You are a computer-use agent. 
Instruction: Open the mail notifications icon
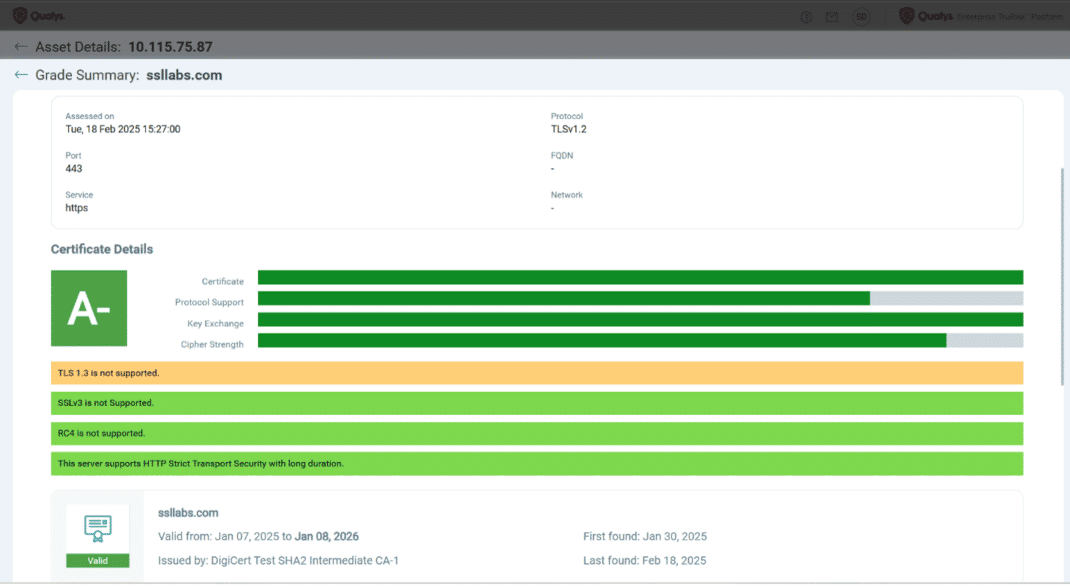832,16
